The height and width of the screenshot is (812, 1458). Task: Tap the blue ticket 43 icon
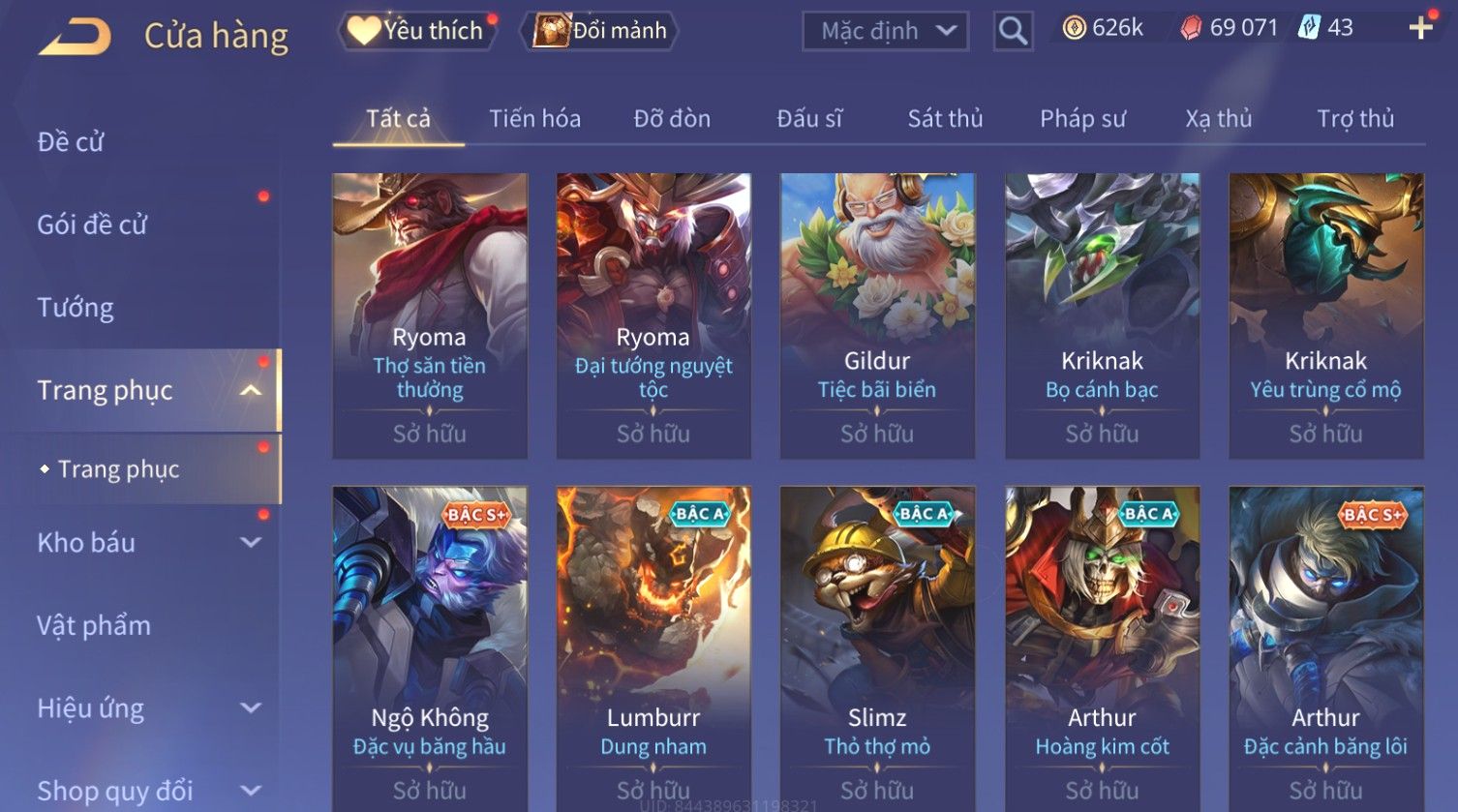point(1309,28)
